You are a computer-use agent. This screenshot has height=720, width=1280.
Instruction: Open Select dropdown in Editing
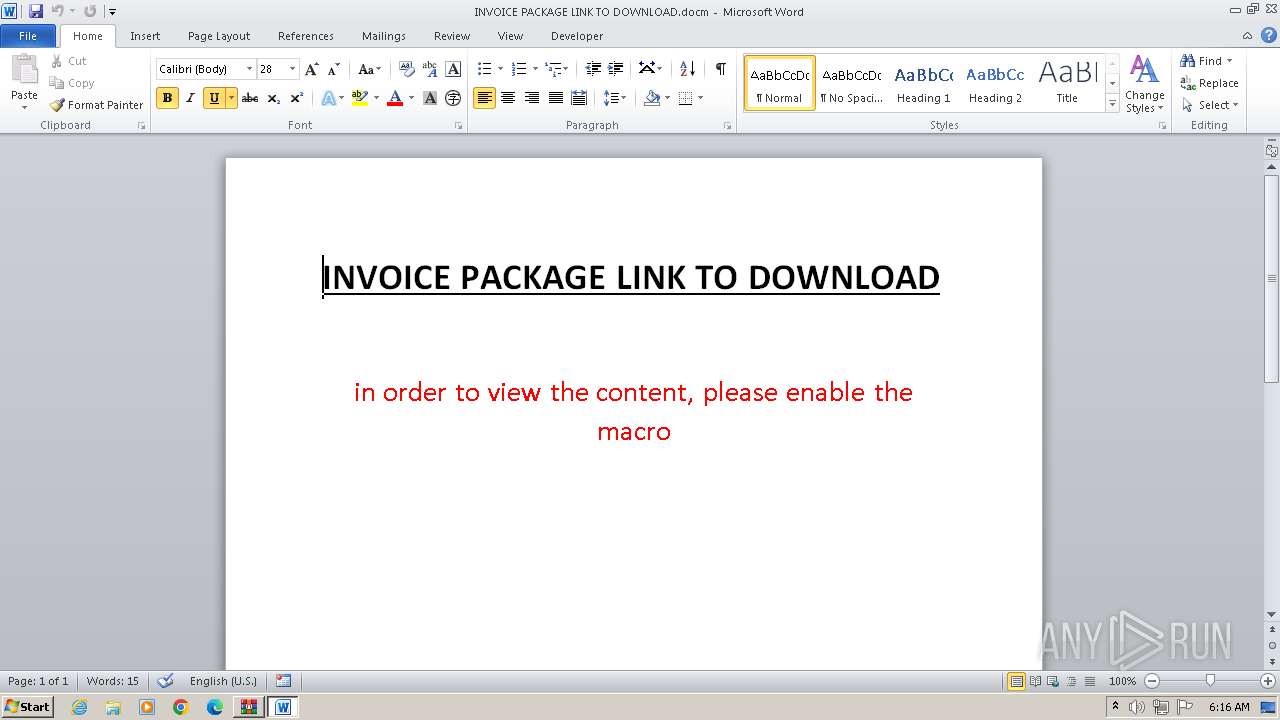coord(1210,105)
